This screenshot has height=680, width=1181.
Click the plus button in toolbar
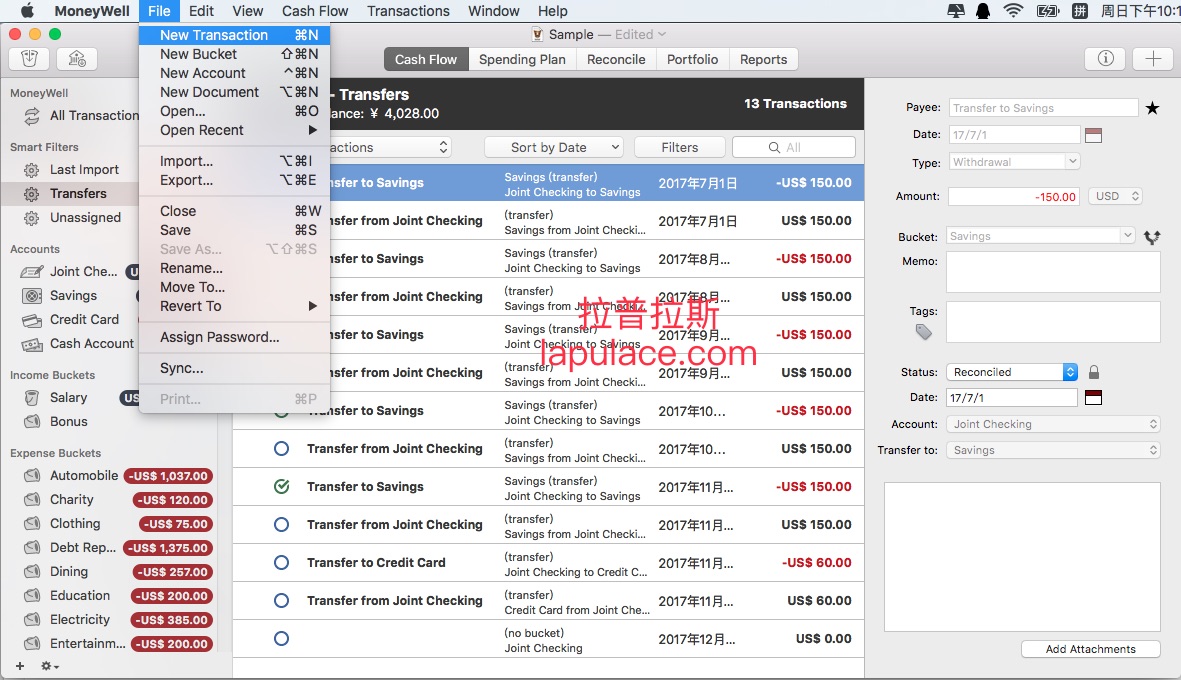(1152, 59)
